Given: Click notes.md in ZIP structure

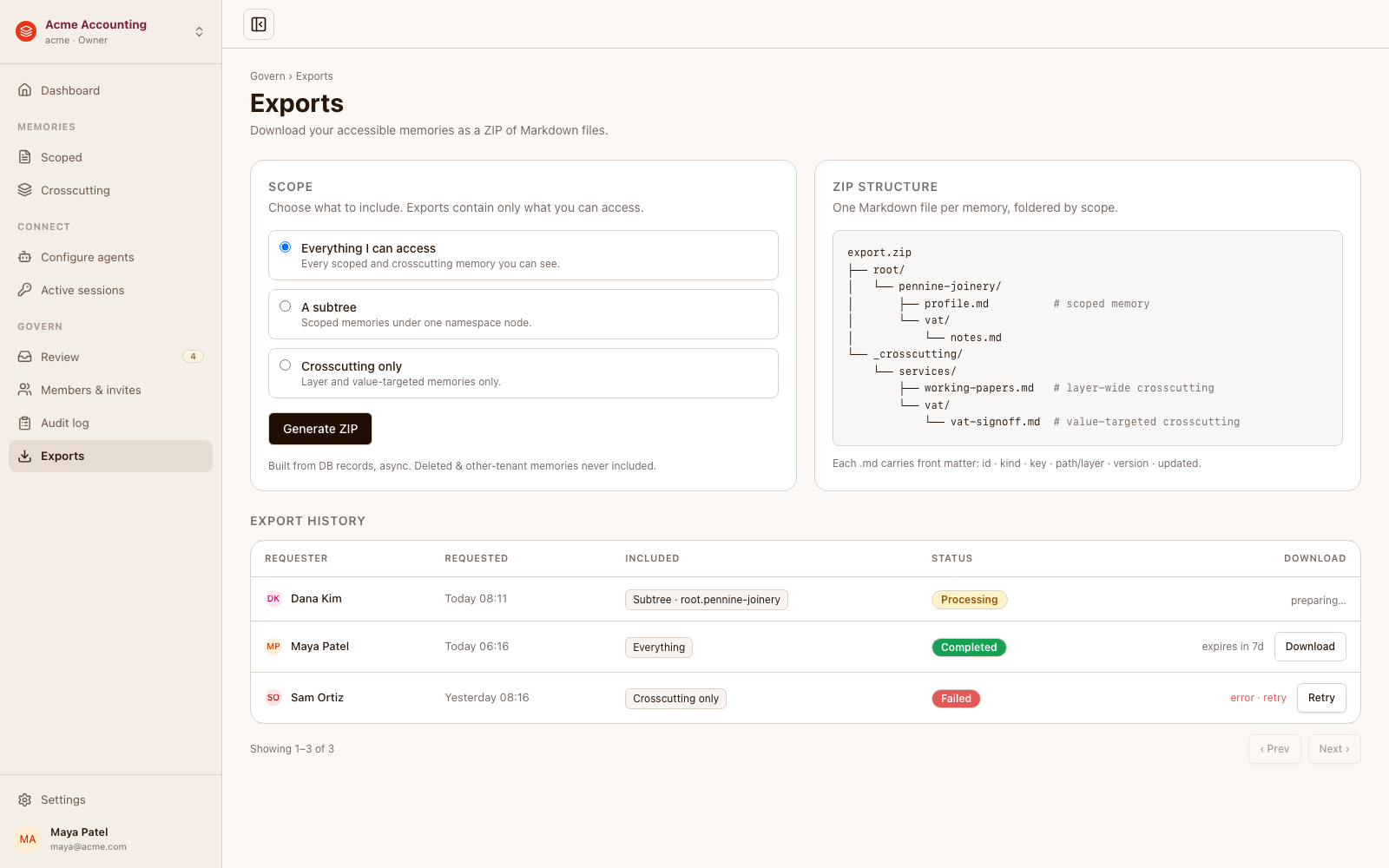Looking at the screenshot, I should pyautogui.click(x=976, y=338).
